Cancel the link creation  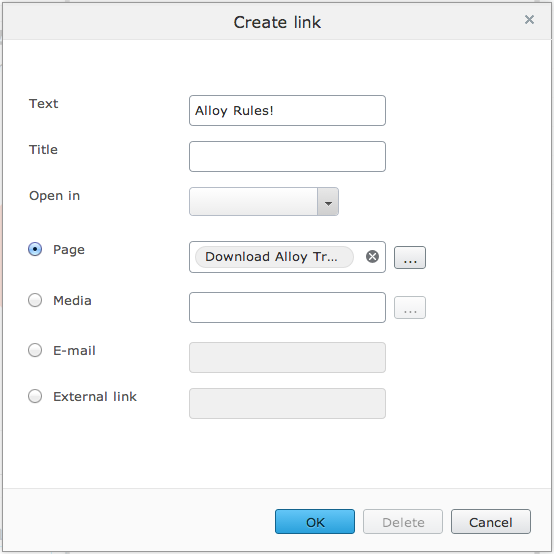coord(491,521)
